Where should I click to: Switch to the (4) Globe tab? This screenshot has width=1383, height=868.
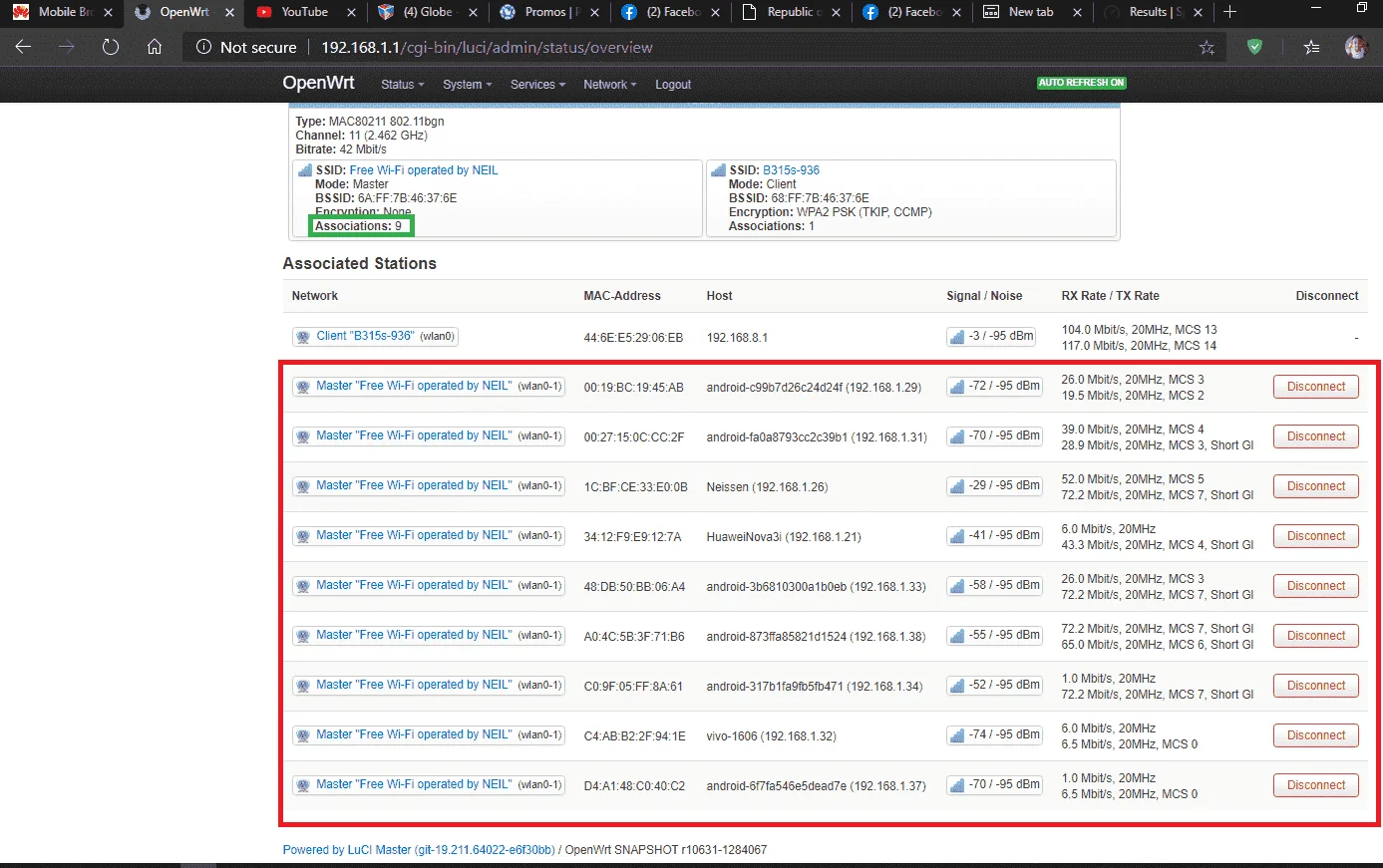click(x=427, y=12)
